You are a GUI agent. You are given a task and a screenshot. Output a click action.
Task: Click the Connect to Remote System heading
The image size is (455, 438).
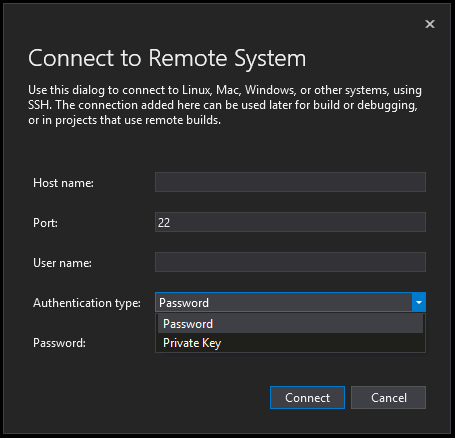coord(167,58)
